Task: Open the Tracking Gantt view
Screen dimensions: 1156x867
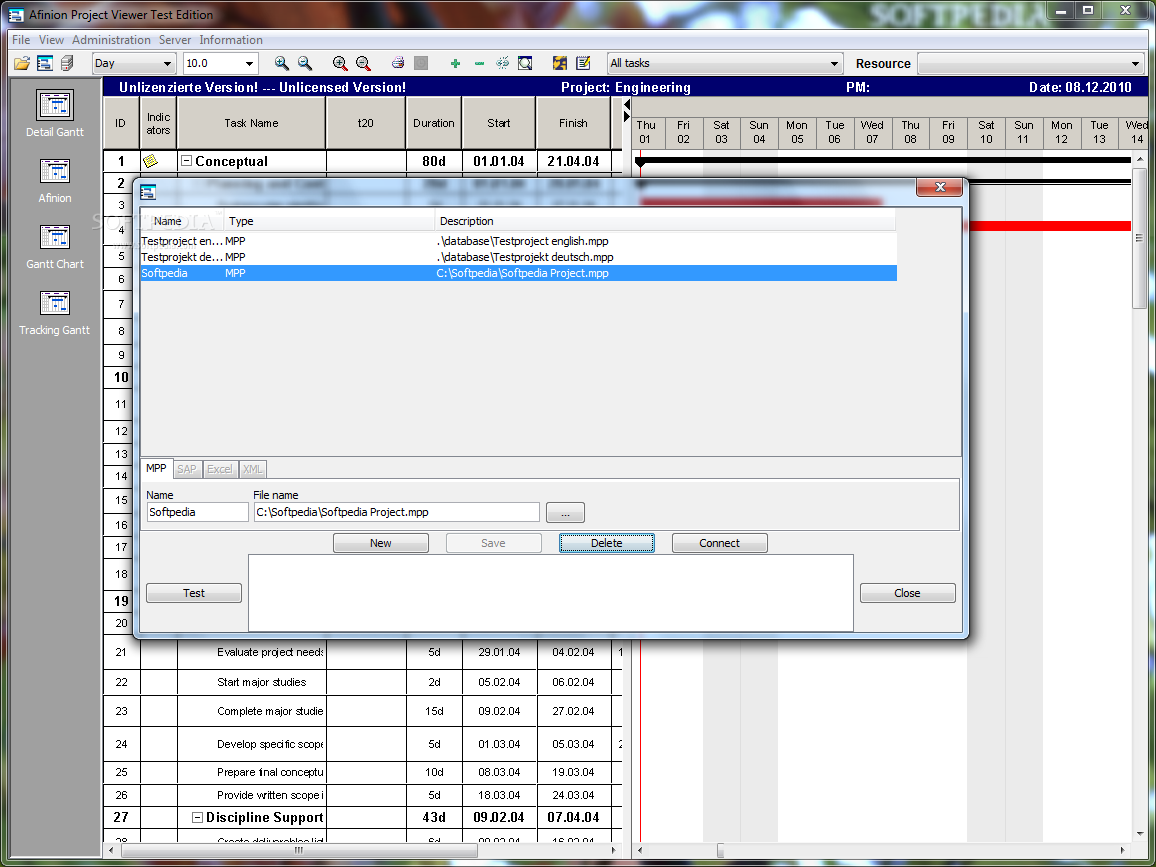Action: tap(55, 313)
